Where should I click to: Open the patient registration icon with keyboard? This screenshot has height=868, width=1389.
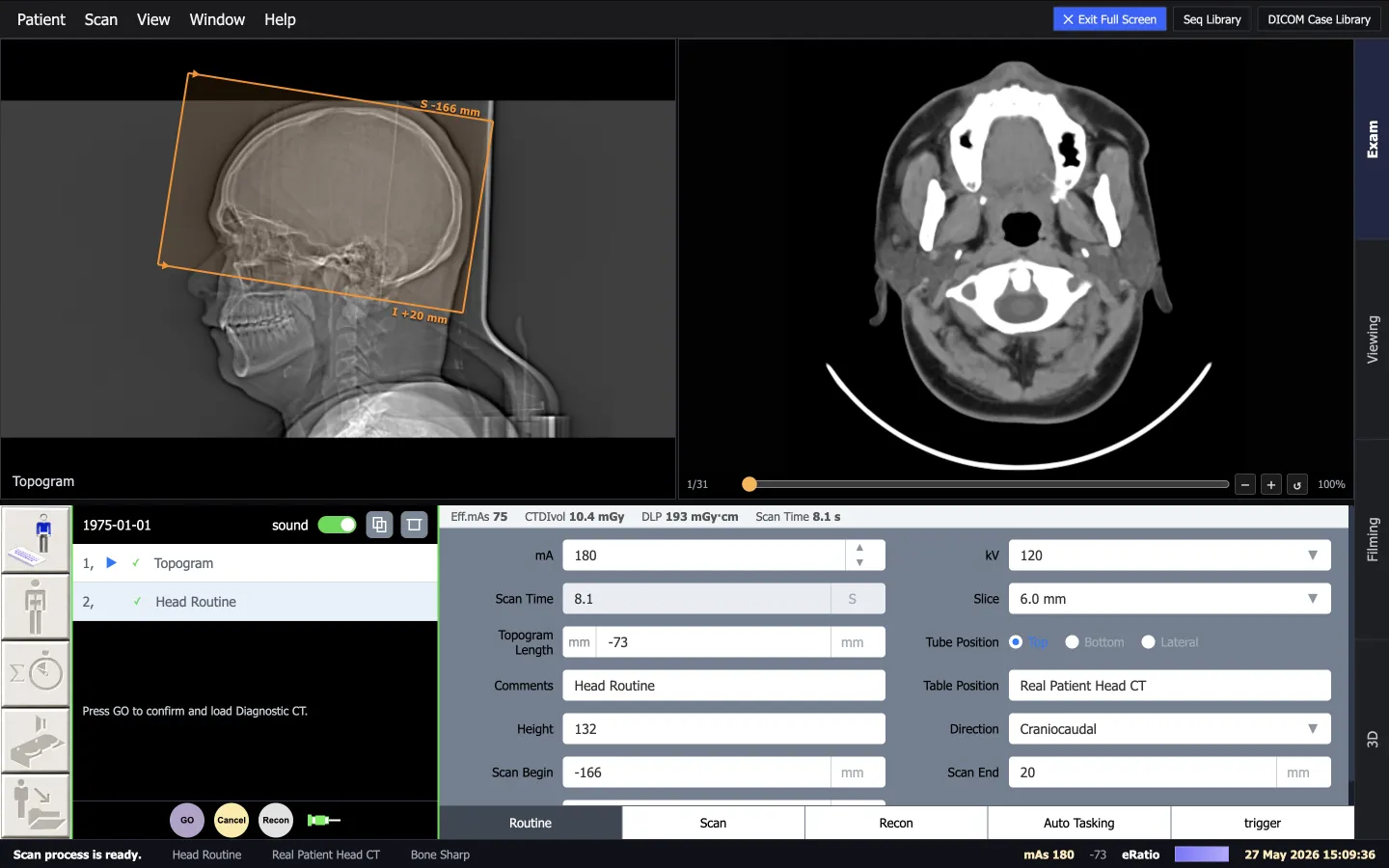click(36, 539)
